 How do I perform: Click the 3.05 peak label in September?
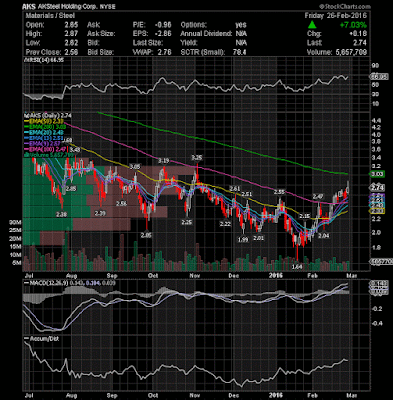click(x=135, y=166)
